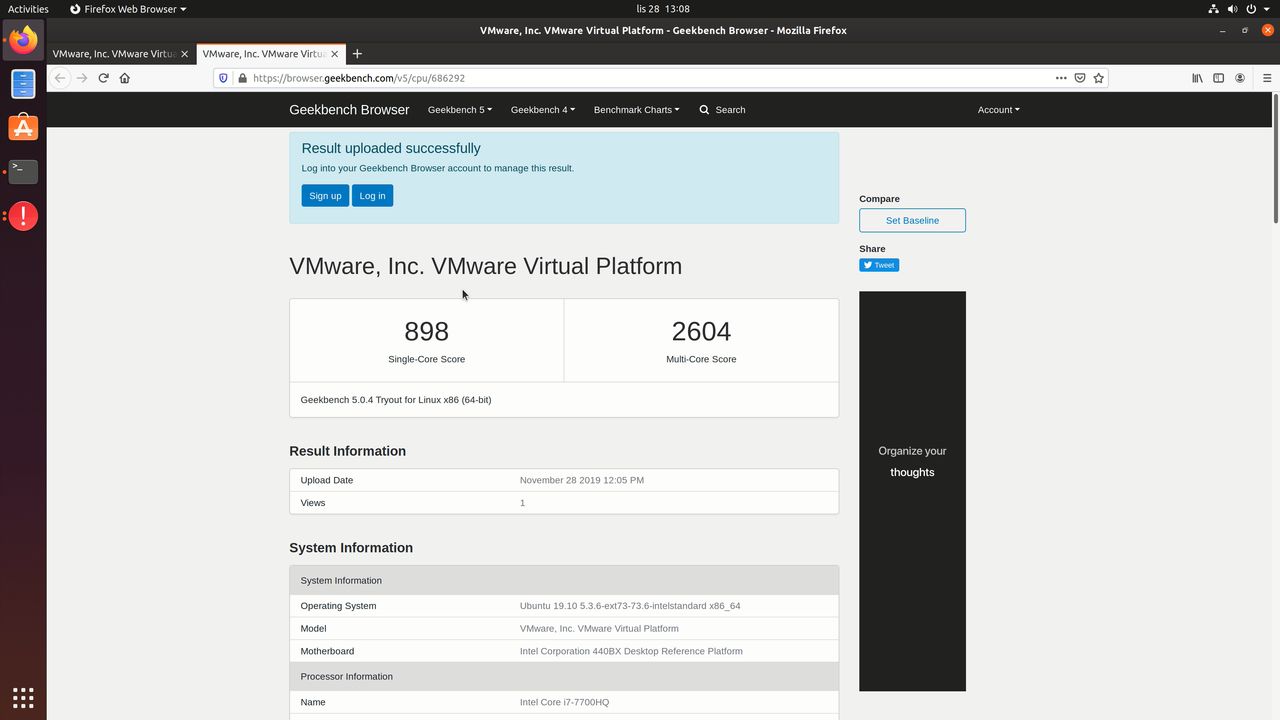Click the Motherboard 440BX value
This screenshot has width=1280, height=720.
pyautogui.click(x=631, y=651)
